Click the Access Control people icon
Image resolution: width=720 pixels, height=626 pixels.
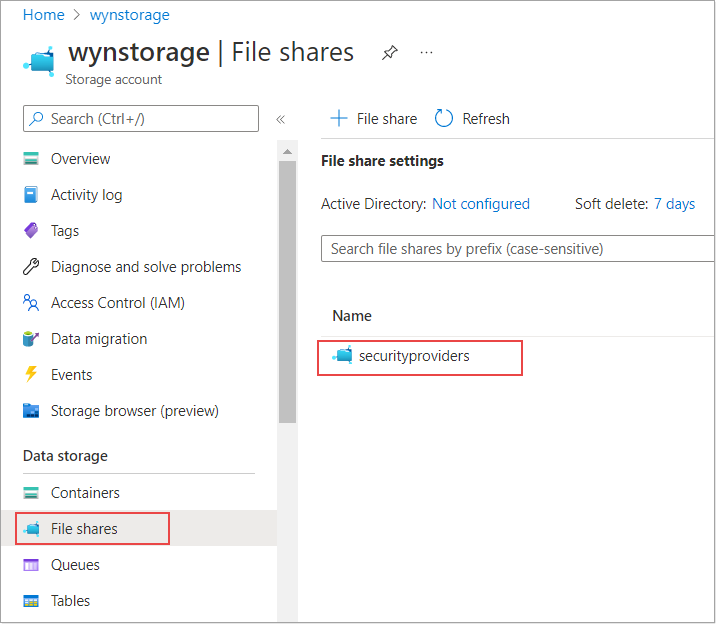click(x=31, y=303)
